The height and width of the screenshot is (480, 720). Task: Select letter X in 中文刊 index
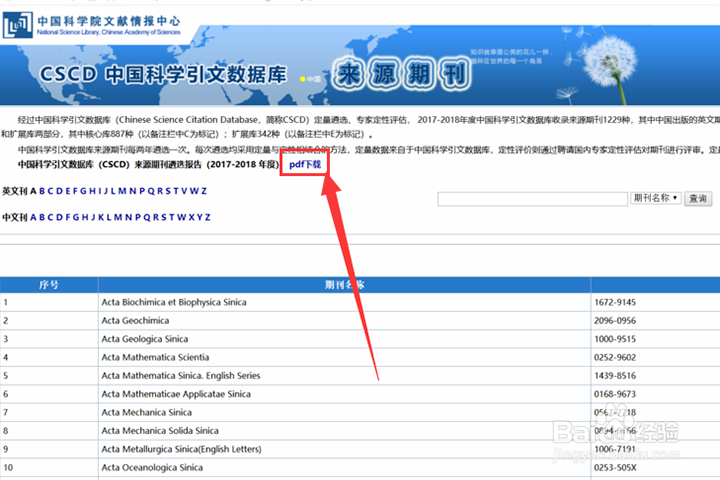point(191,217)
